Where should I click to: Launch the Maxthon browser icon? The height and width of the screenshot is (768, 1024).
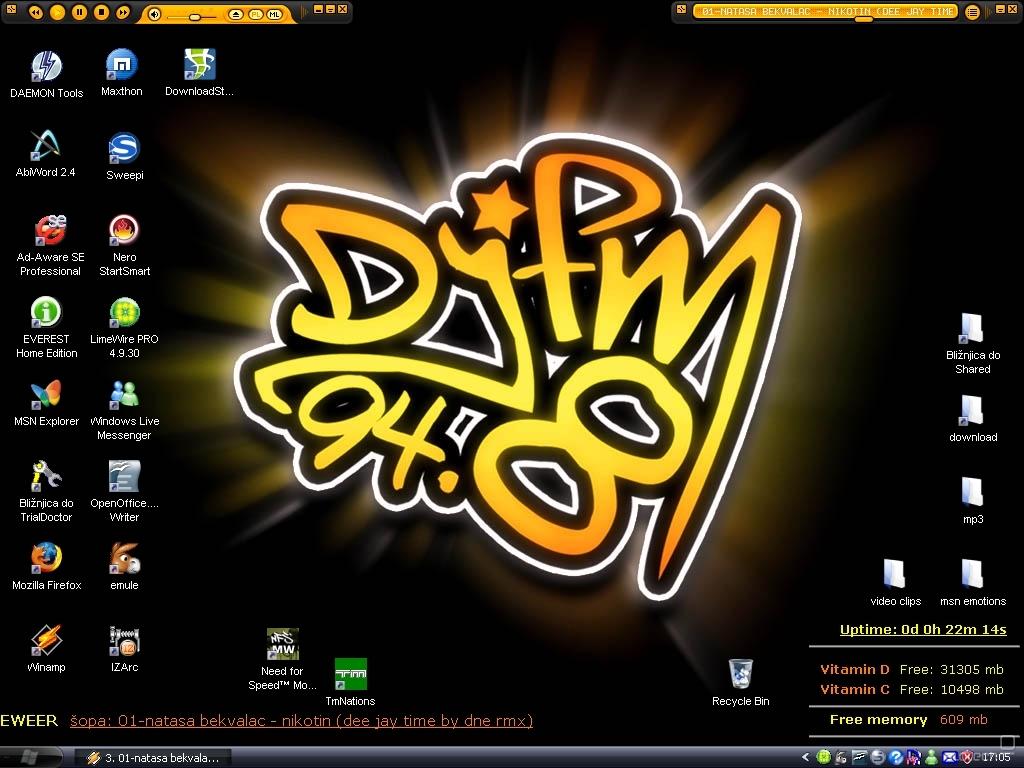coord(121,73)
